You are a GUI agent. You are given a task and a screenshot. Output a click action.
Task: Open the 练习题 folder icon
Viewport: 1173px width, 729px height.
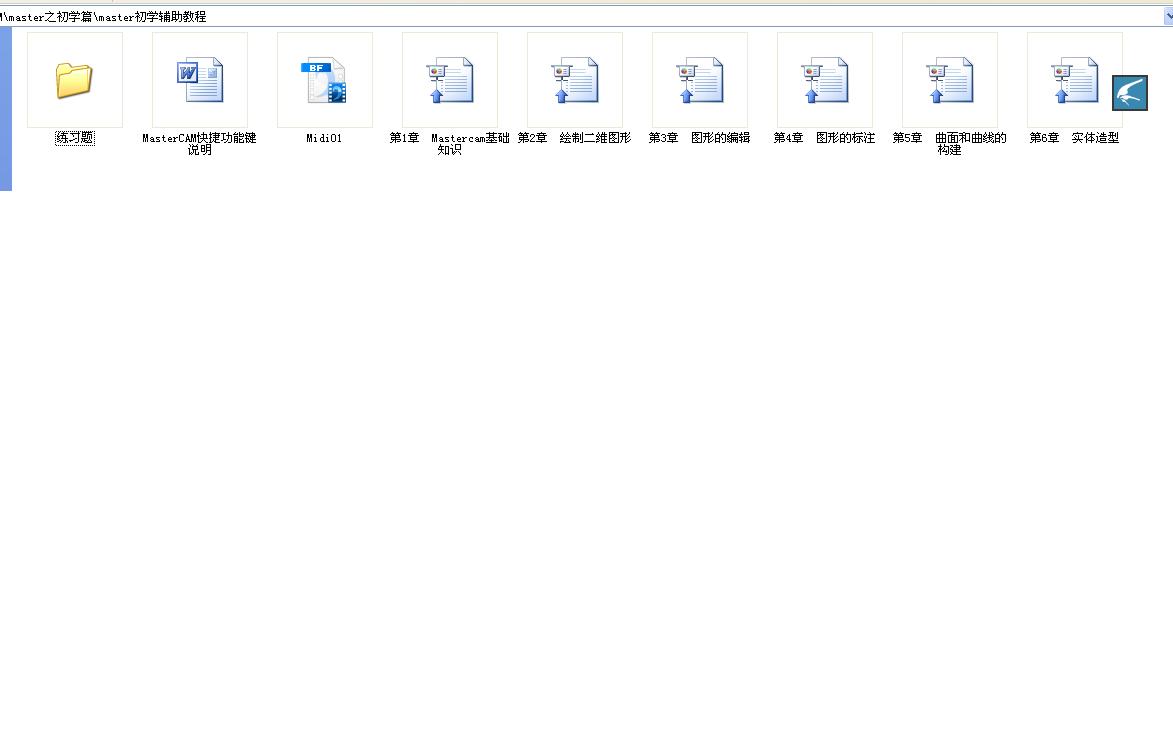[x=74, y=80]
